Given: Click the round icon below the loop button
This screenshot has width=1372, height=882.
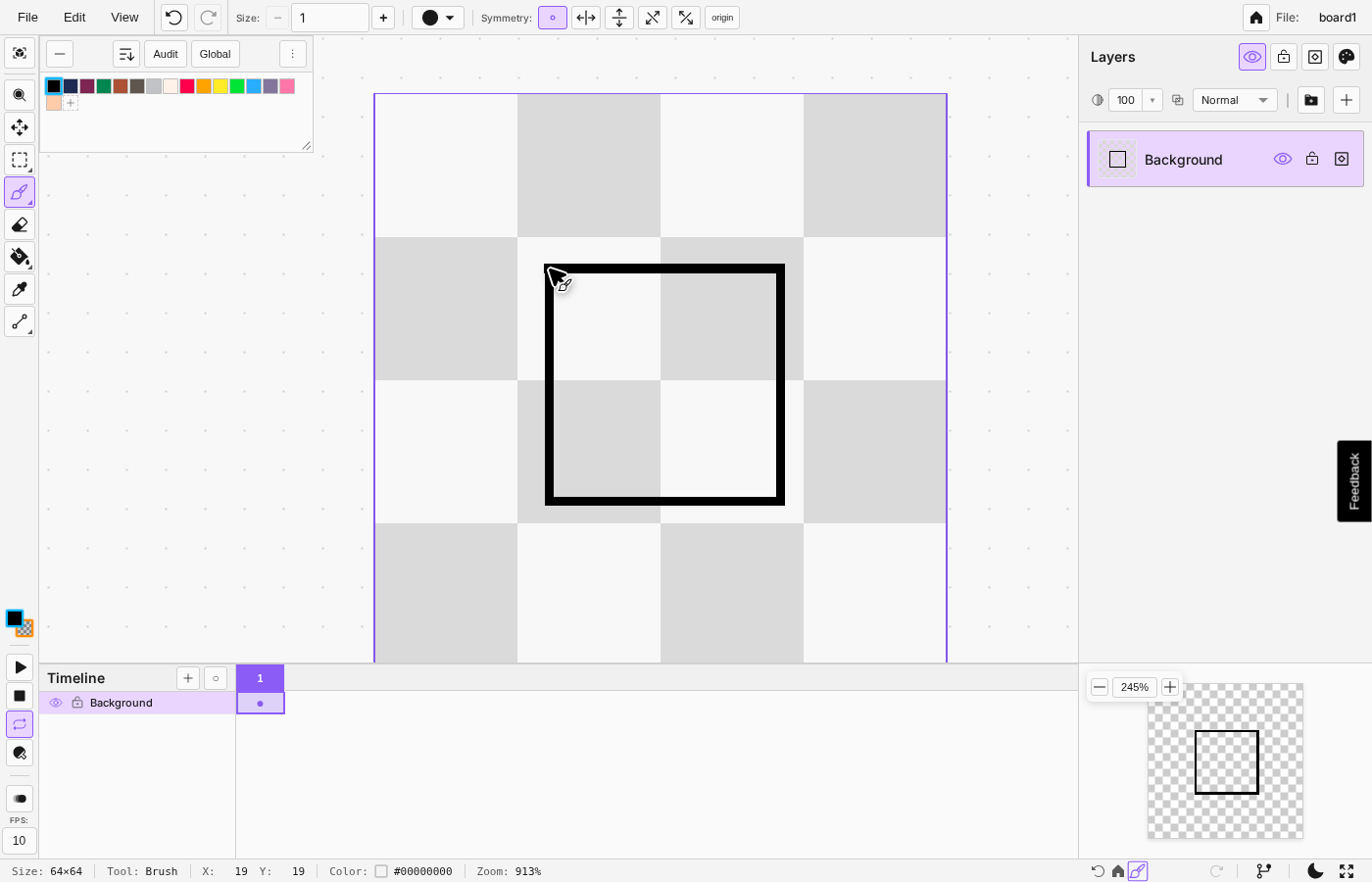Looking at the screenshot, I should [x=20, y=753].
